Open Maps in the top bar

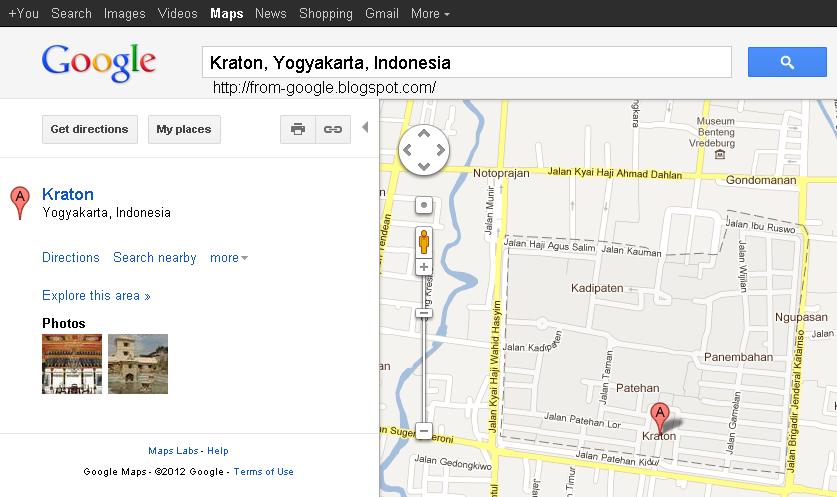click(227, 13)
